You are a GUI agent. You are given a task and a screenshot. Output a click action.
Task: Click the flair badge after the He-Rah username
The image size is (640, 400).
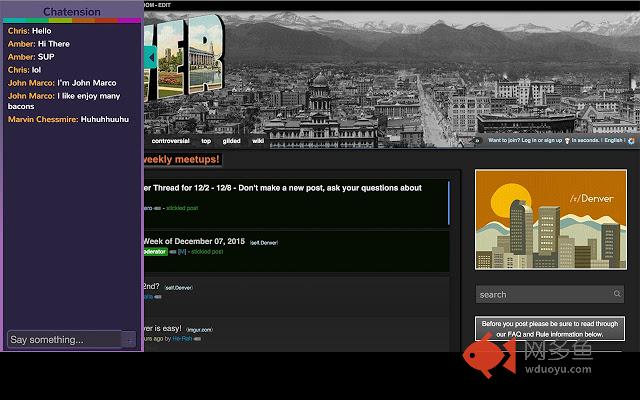(197, 339)
